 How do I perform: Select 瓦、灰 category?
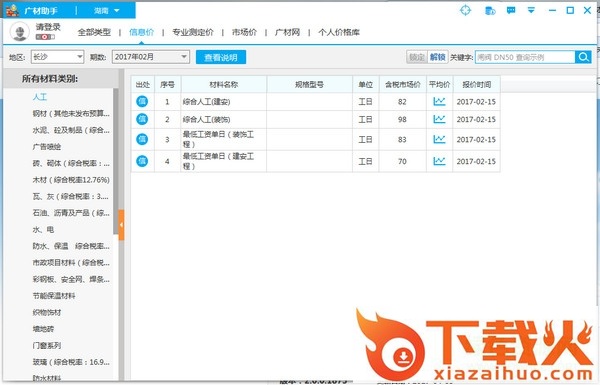pyautogui.click(x=71, y=196)
